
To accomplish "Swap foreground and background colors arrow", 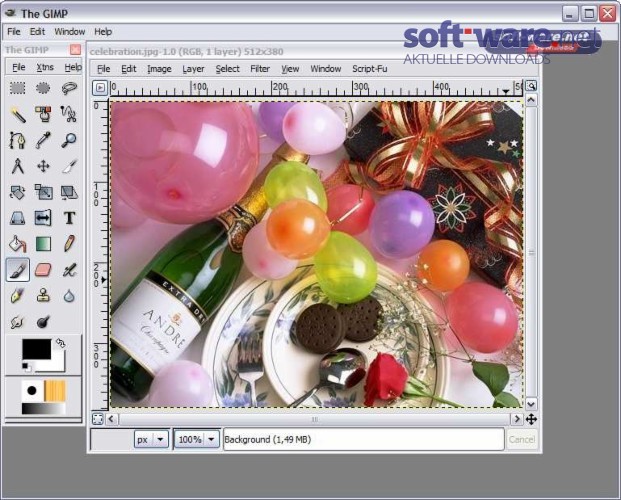I will click(x=61, y=343).
